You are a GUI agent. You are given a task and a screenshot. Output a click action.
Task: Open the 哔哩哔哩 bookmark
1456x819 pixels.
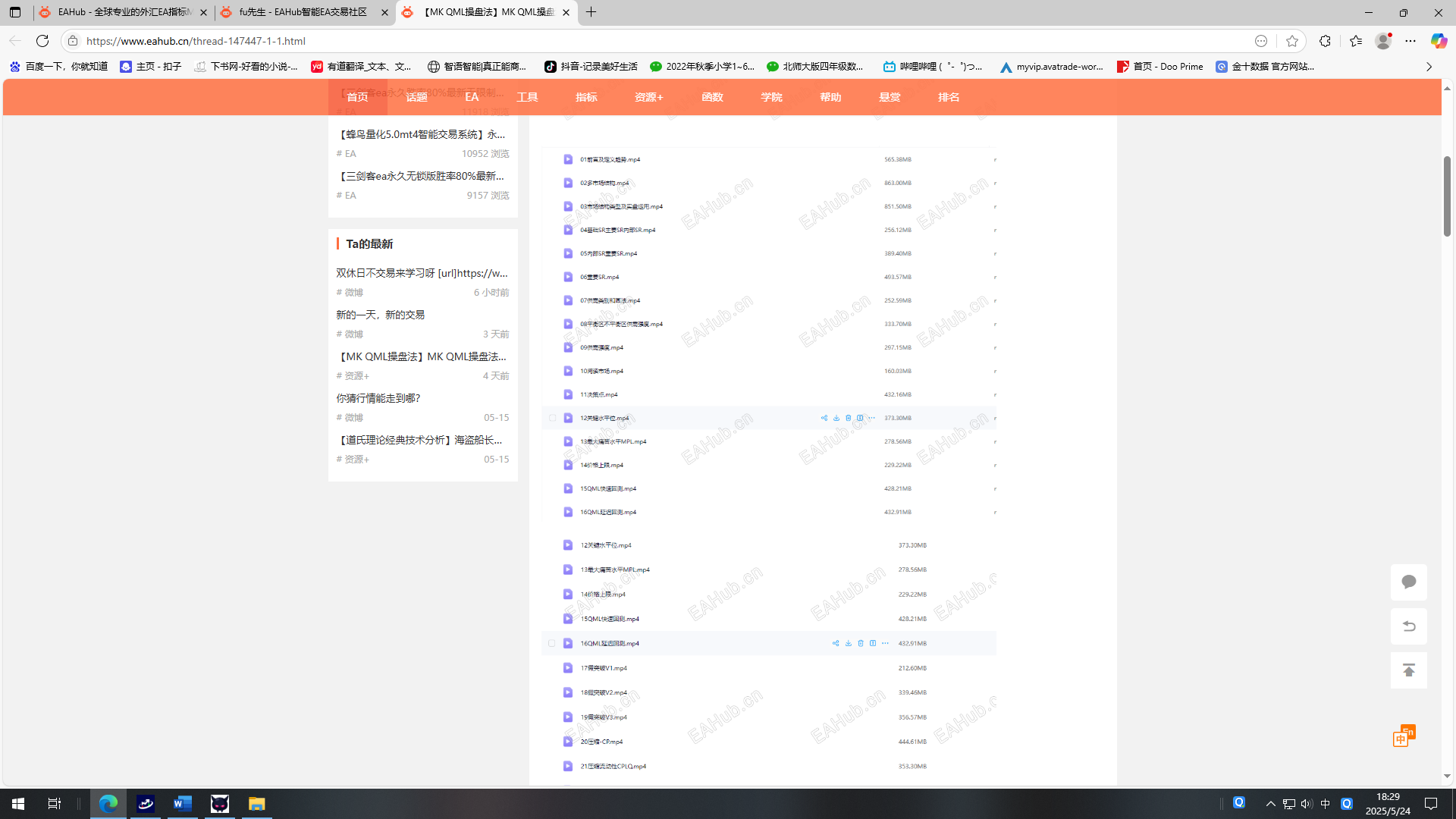[x=933, y=67]
